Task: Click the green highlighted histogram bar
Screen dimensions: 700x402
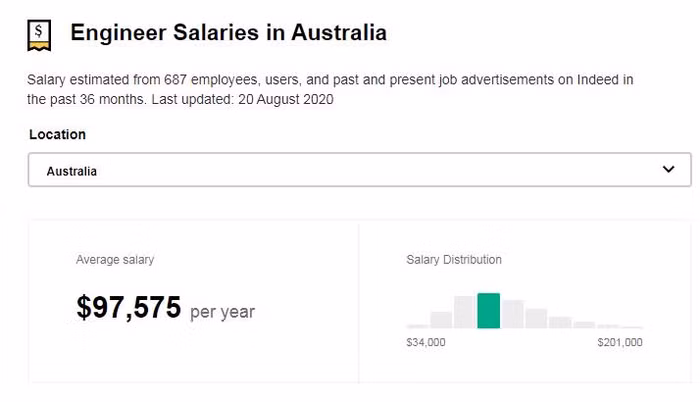Action: (x=488, y=310)
